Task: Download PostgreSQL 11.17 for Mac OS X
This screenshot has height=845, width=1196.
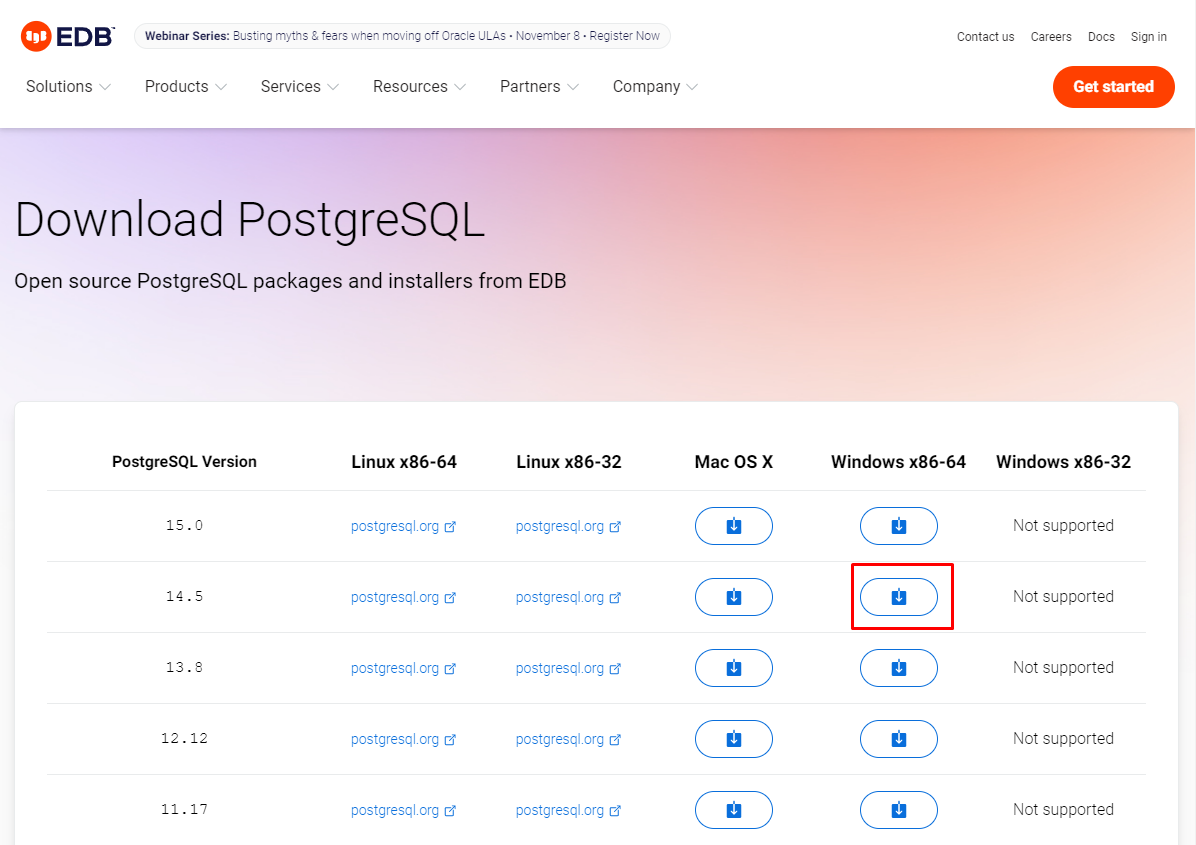Action: point(734,809)
